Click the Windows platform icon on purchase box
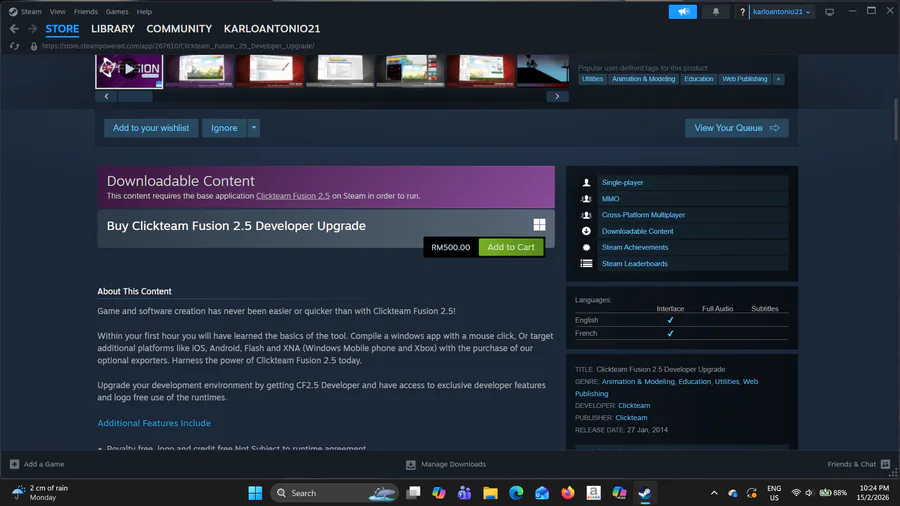The width and height of the screenshot is (900, 506). coord(540,225)
